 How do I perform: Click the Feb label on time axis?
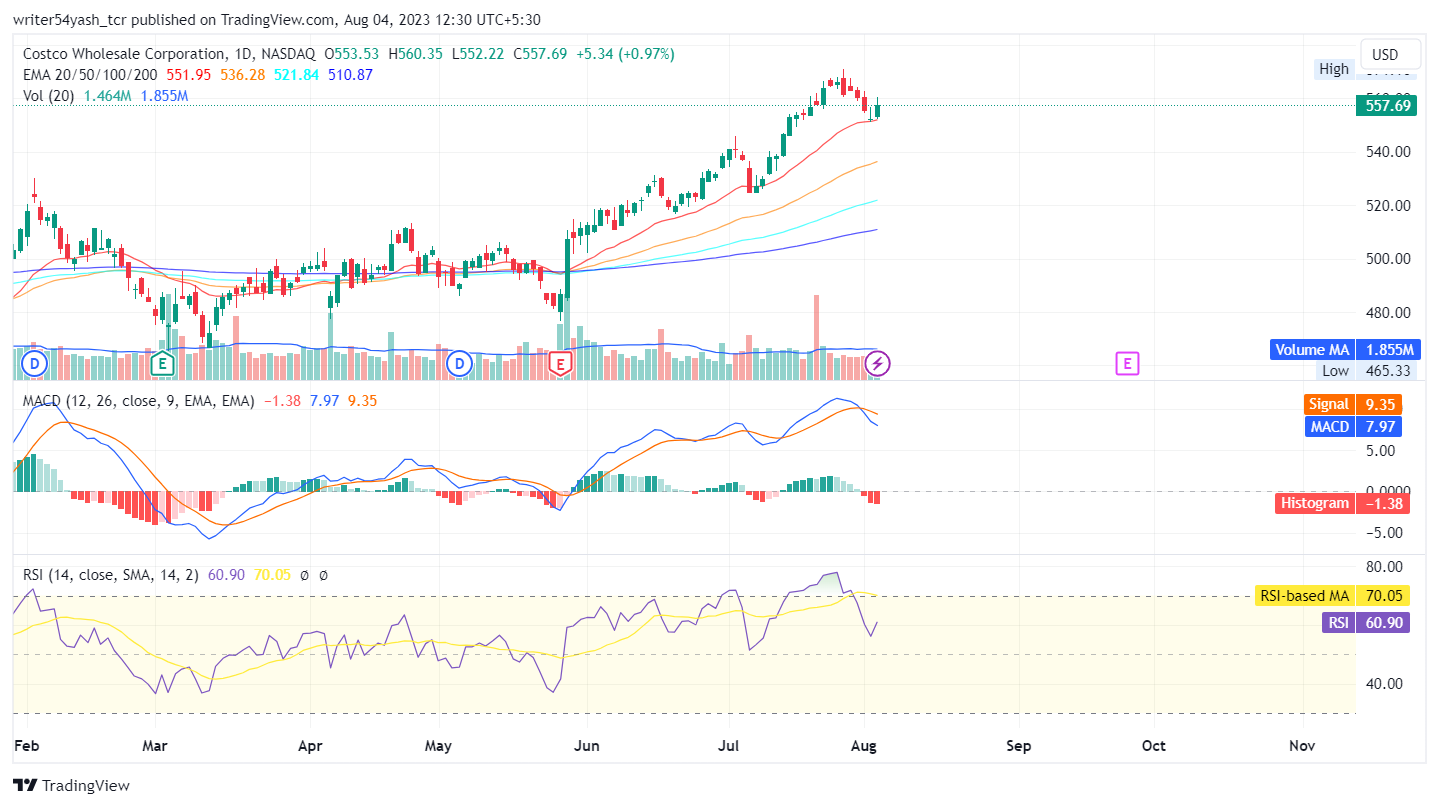pyautogui.click(x=27, y=746)
